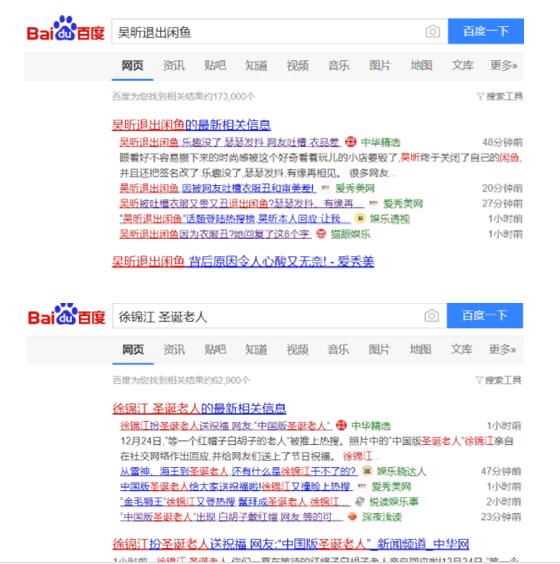Open 搜索工具 filter in bottom results
This screenshot has height=564, width=560.
point(498,380)
